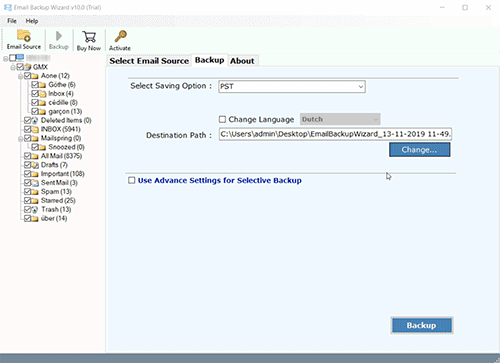Select the Starred (25) folder label
This screenshot has width=500, height=363.
(58, 201)
